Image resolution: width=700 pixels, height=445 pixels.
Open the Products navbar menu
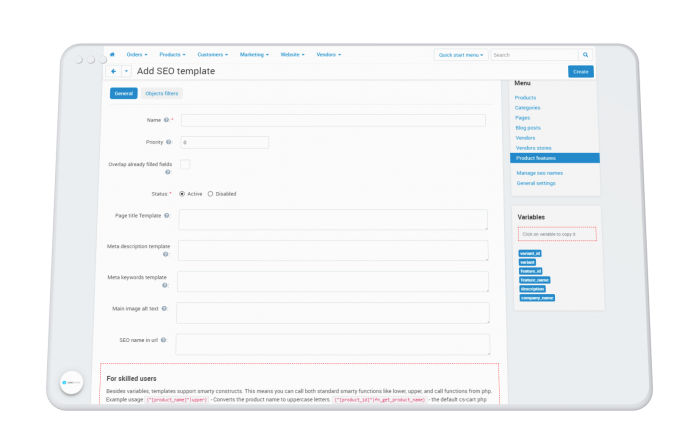[x=172, y=54]
